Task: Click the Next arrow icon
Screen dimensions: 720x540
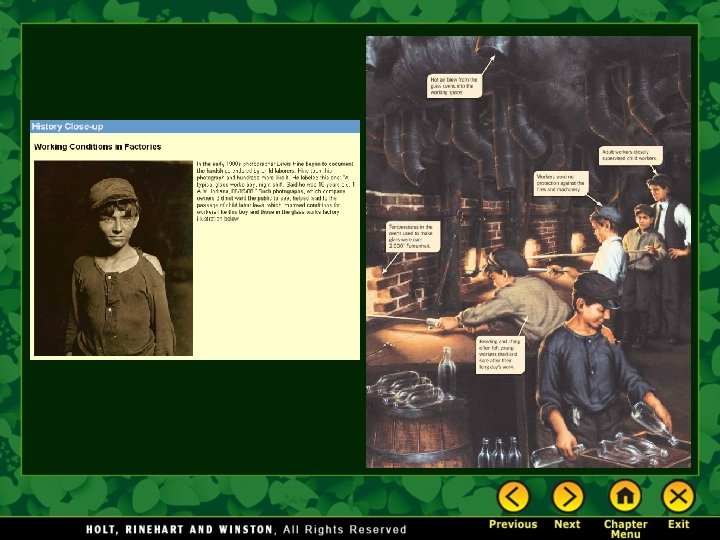Action: (x=568, y=496)
